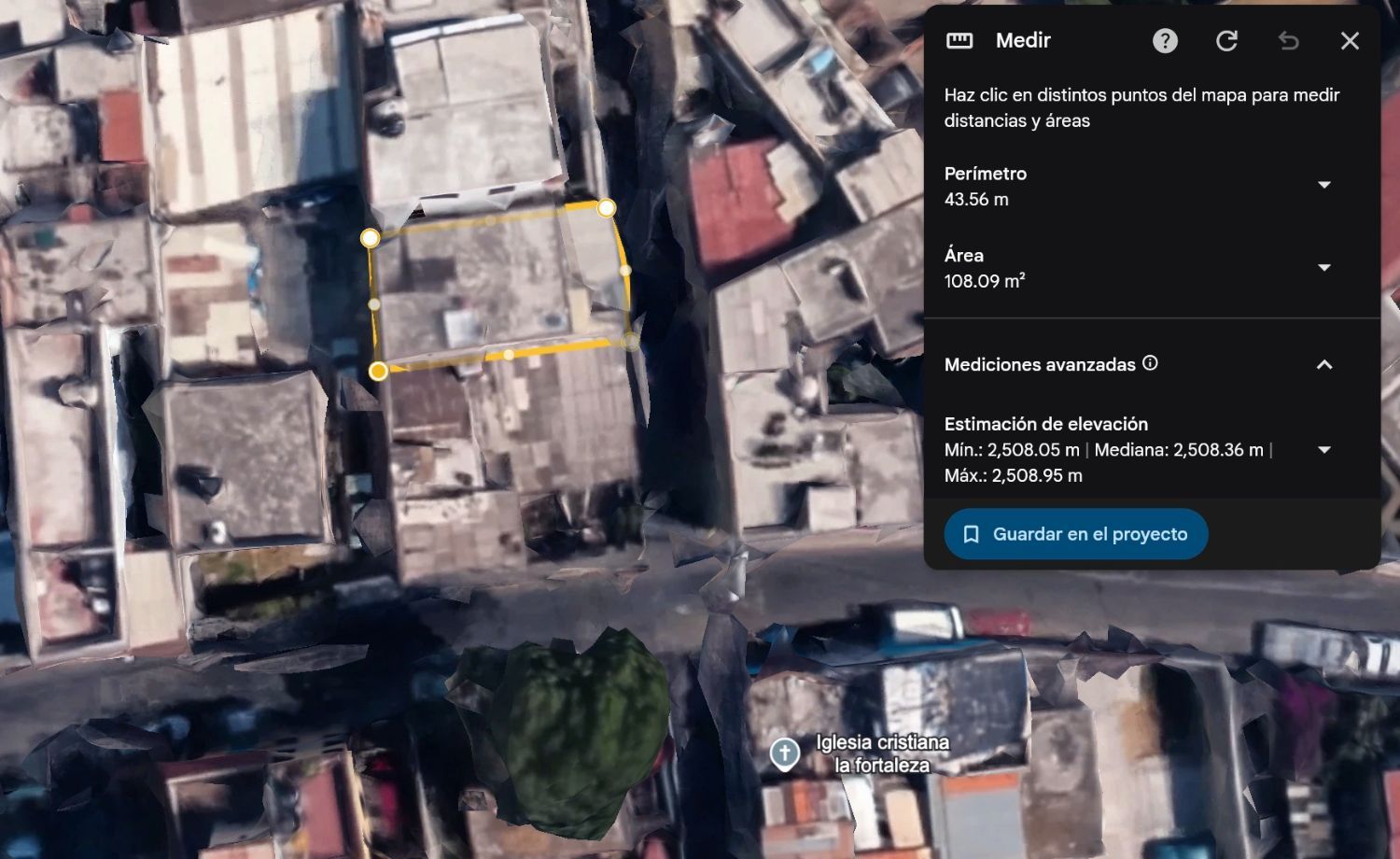The image size is (1400, 859).
Task: Select the bottom-left polygon vertex
Action: click(378, 372)
